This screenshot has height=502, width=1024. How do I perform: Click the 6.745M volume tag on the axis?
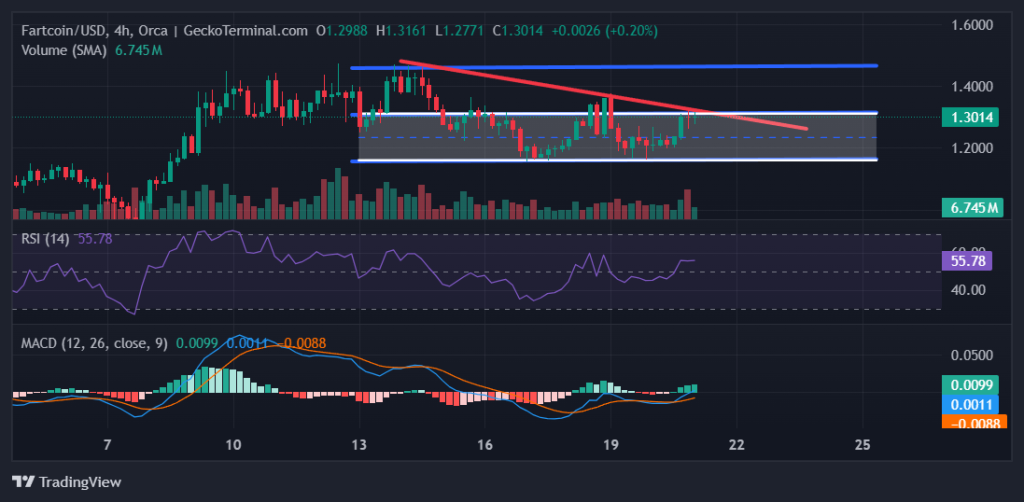pyautogui.click(x=972, y=208)
